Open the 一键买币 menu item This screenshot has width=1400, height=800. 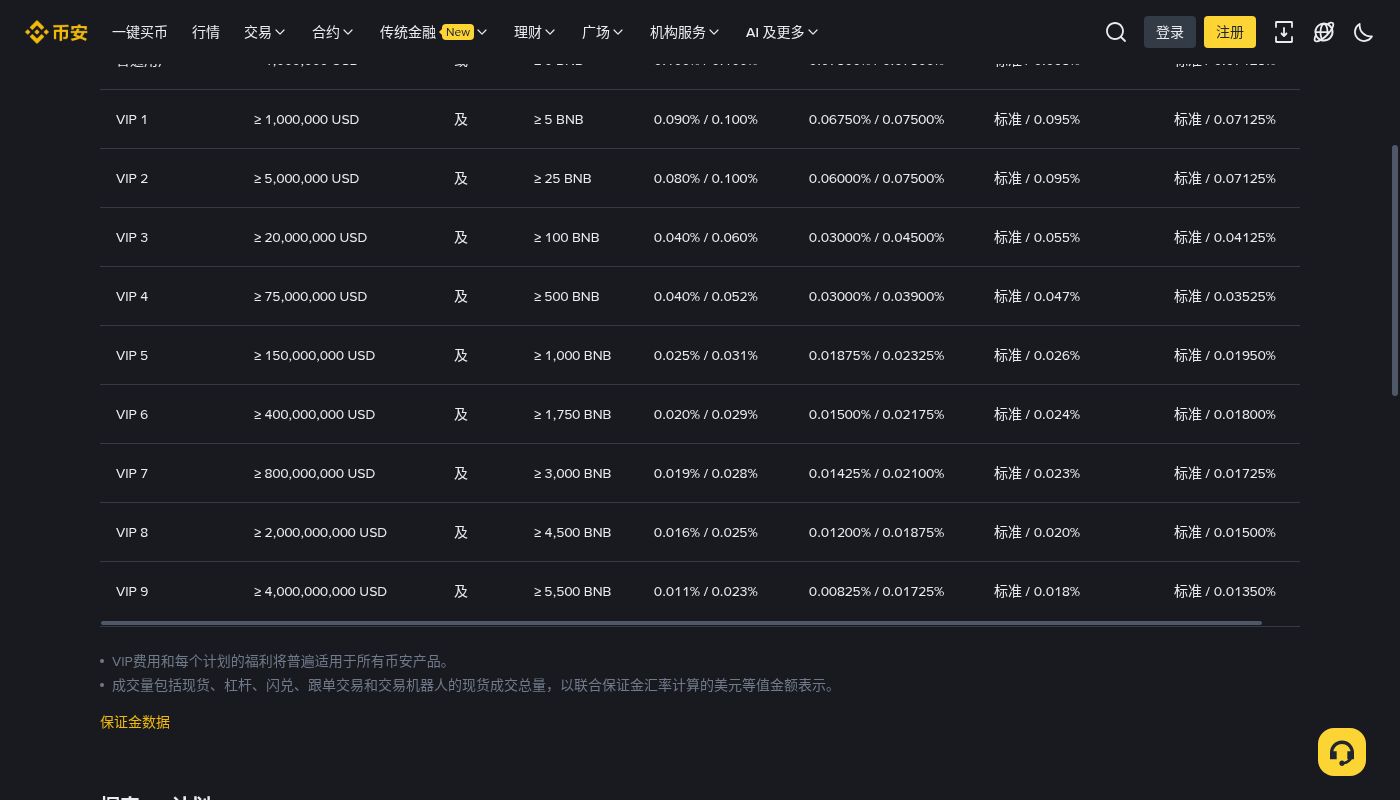[x=140, y=32]
